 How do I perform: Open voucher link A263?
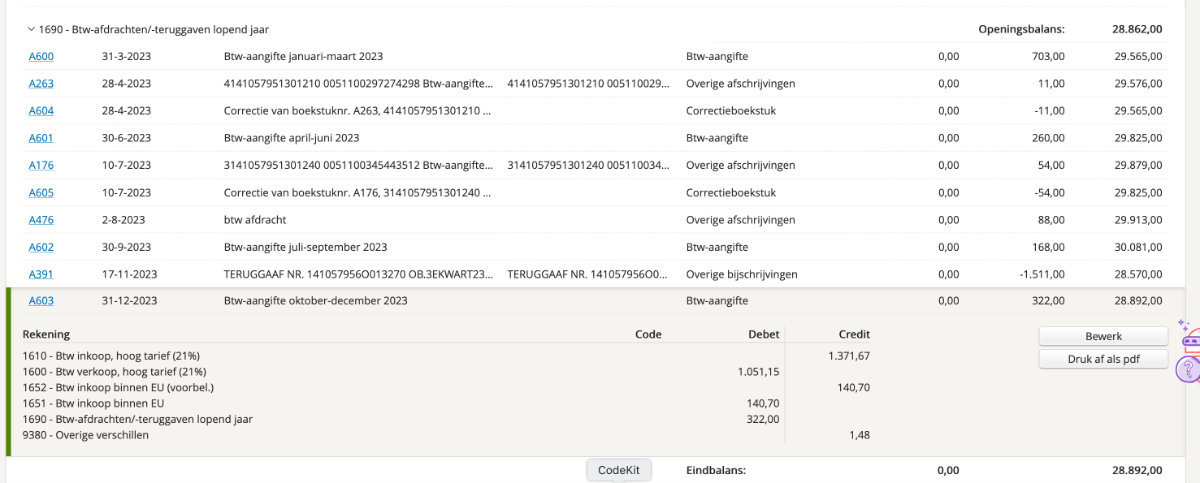[x=41, y=83]
